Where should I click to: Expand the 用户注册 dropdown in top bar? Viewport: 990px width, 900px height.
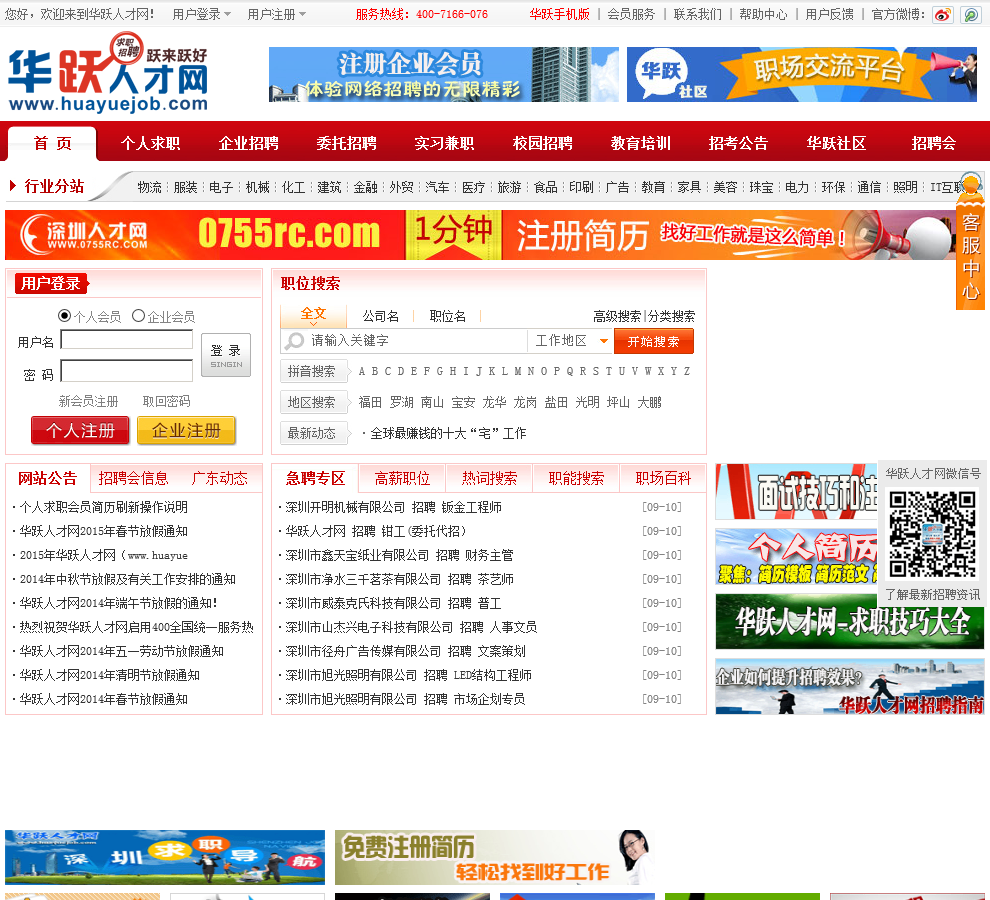277,14
